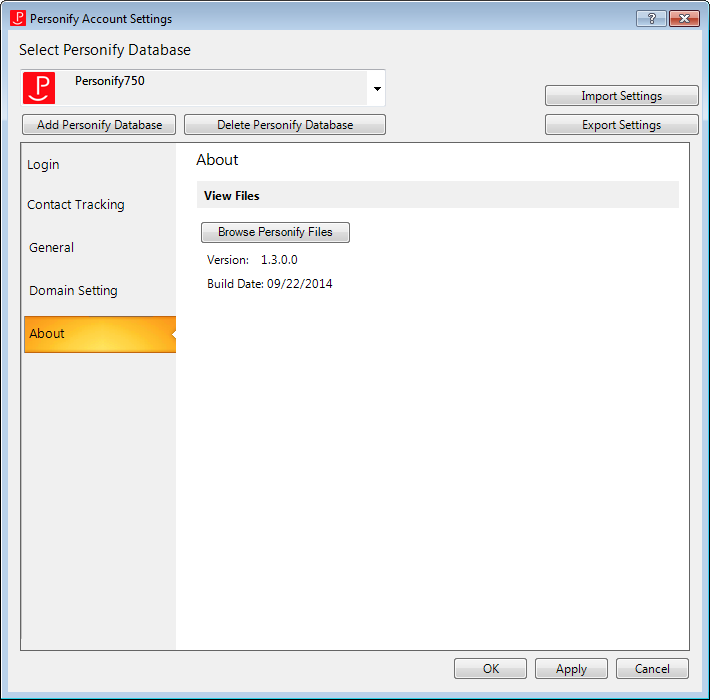Select the highlighted About tab
Viewport: 710px width, 700px height.
coord(100,334)
